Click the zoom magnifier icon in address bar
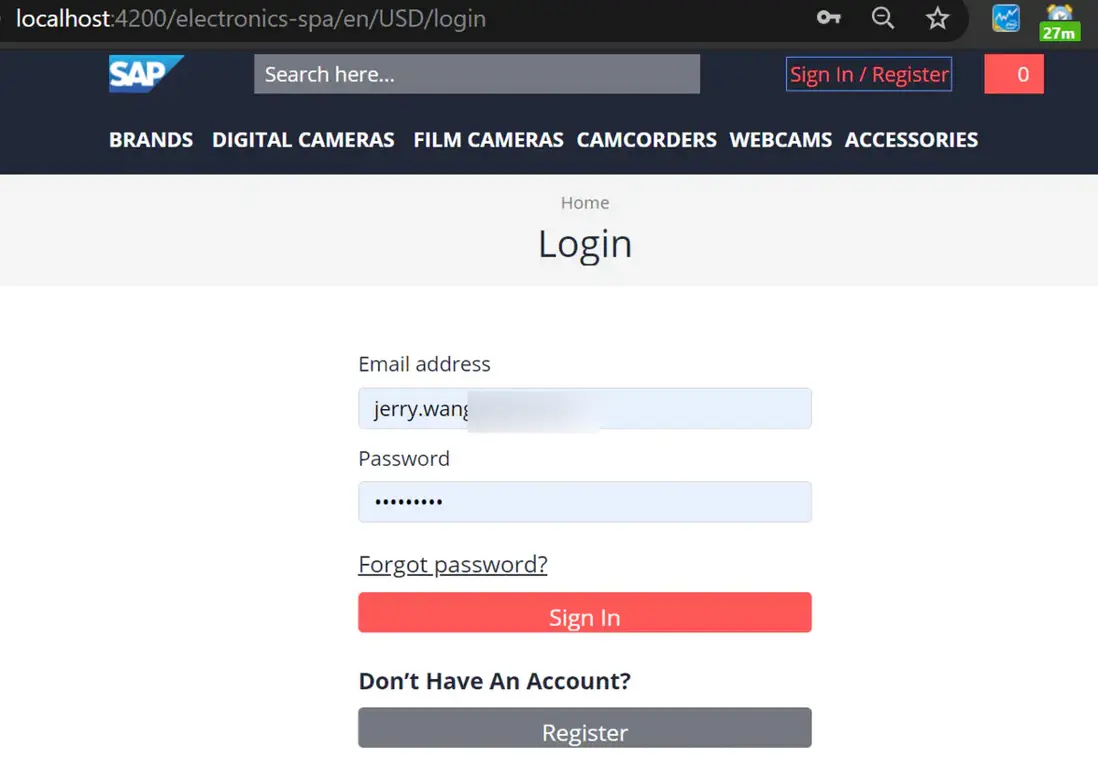 pyautogui.click(x=882, y=18)
